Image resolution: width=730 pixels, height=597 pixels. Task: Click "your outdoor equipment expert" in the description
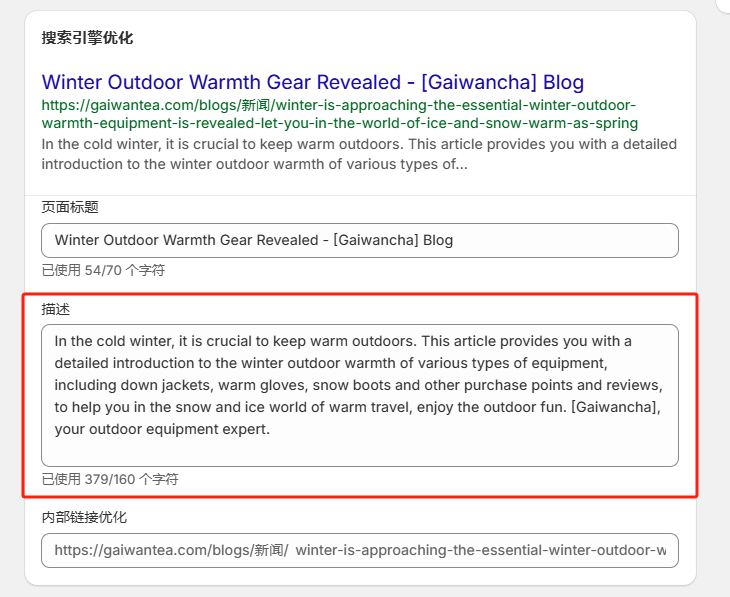[162, 429]
